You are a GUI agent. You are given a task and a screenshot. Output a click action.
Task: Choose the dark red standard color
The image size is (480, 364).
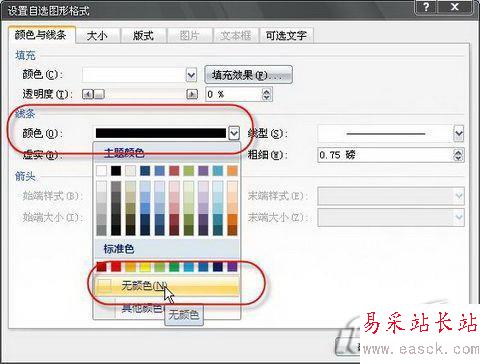point(101,266)
